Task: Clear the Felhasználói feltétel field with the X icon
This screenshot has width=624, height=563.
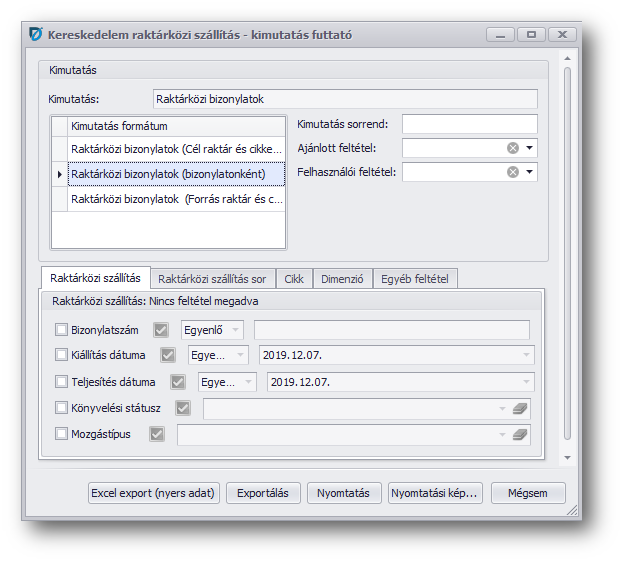Action: pyautogui.click(x=513, y=172)
